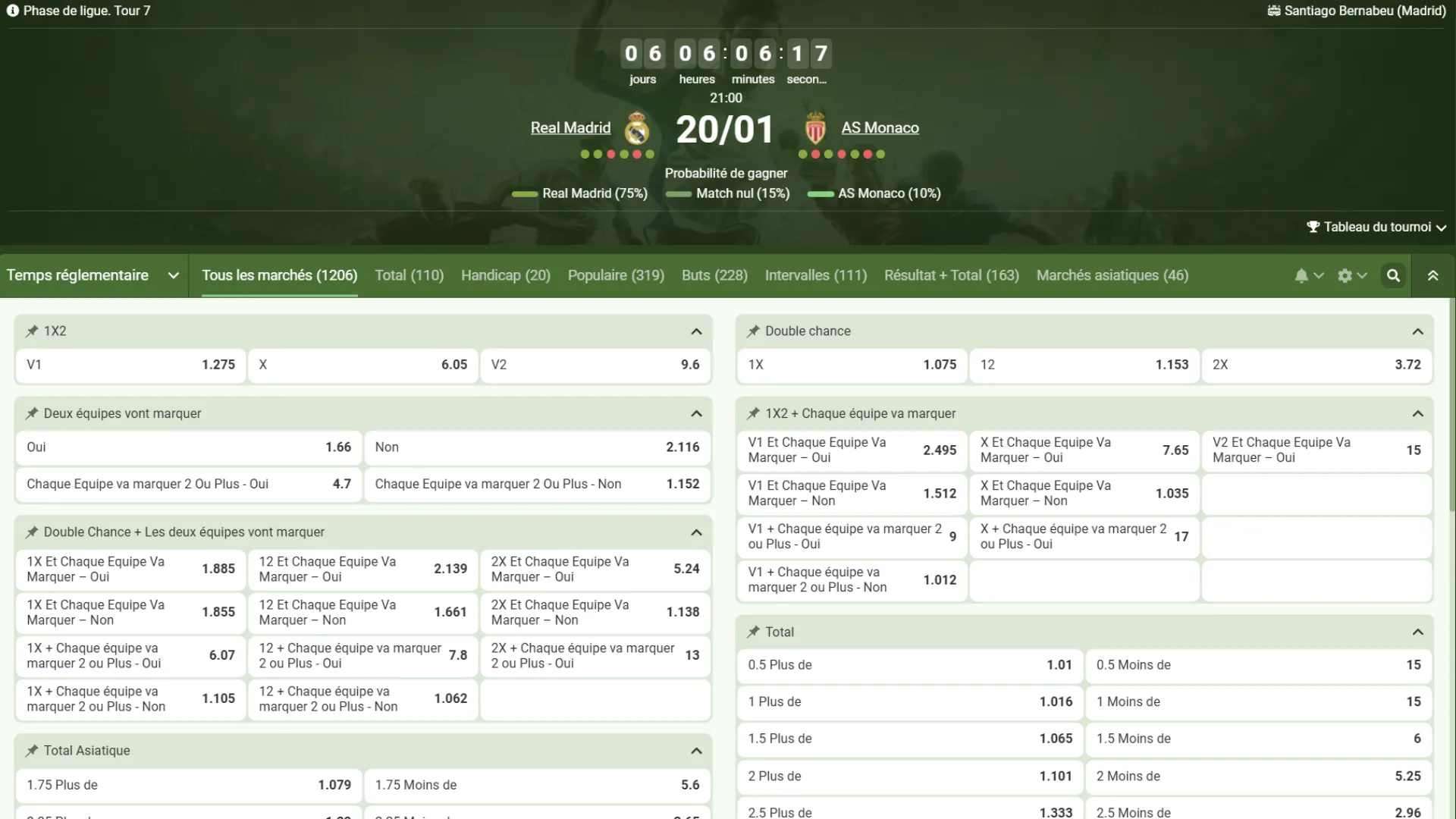The width and height of the screenshot is (1456, 819).
Task: Open the AS Monaco team link
Action: coord(880,128)
